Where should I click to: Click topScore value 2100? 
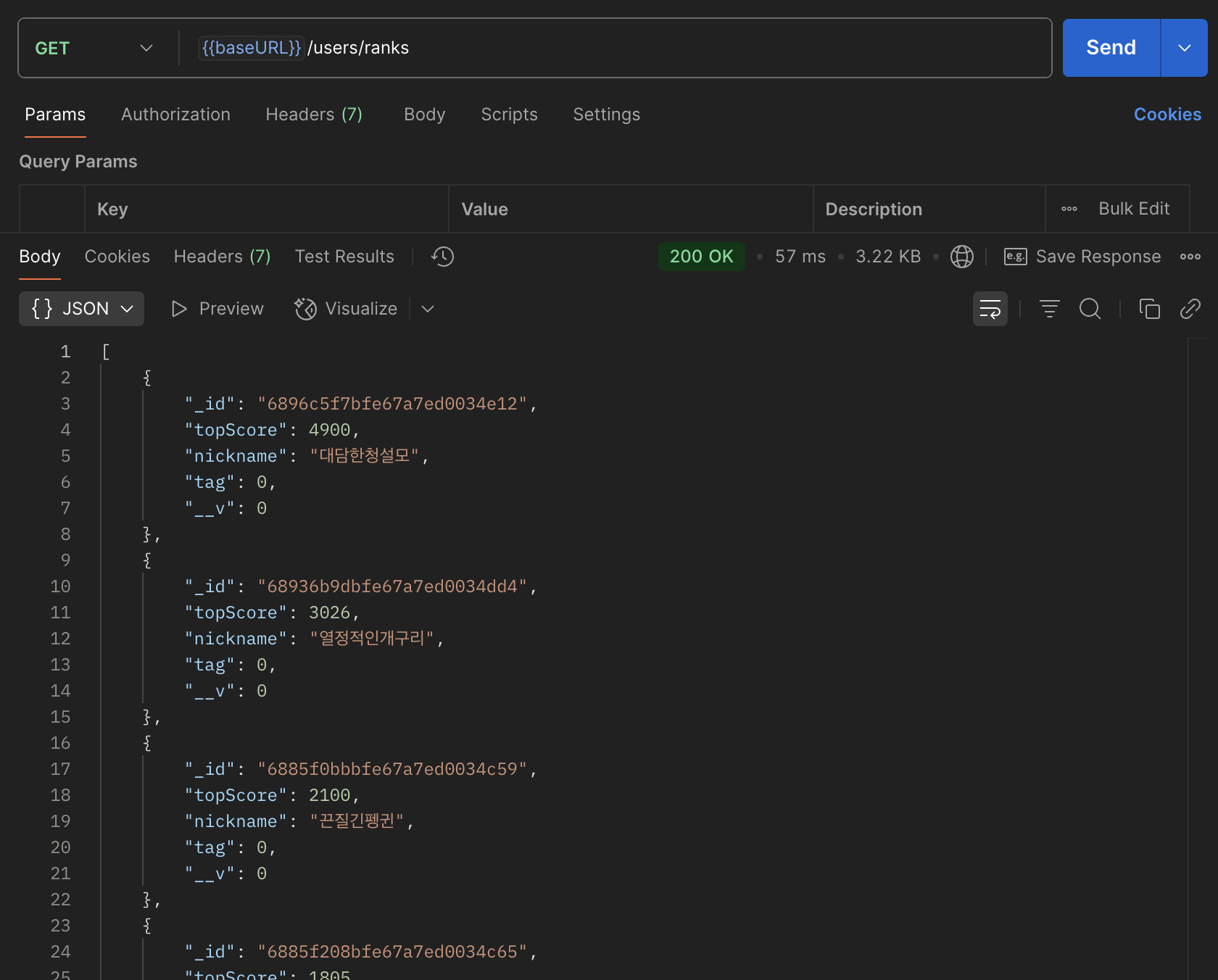point(330,795)
